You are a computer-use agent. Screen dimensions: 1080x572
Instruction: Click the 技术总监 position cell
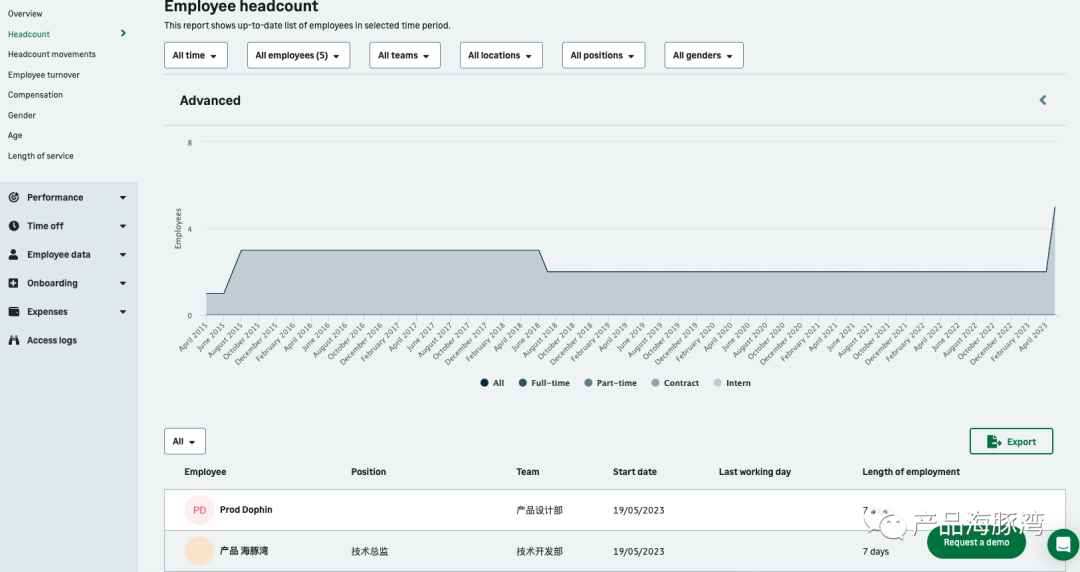tap(370, 551)
